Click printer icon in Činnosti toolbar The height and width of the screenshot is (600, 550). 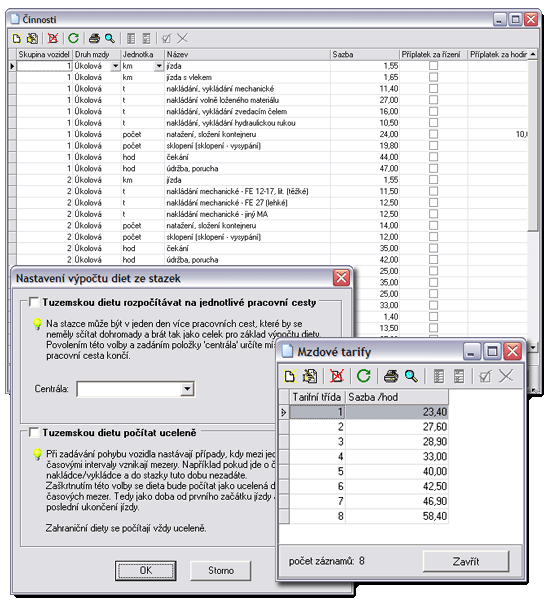(94, 38)
